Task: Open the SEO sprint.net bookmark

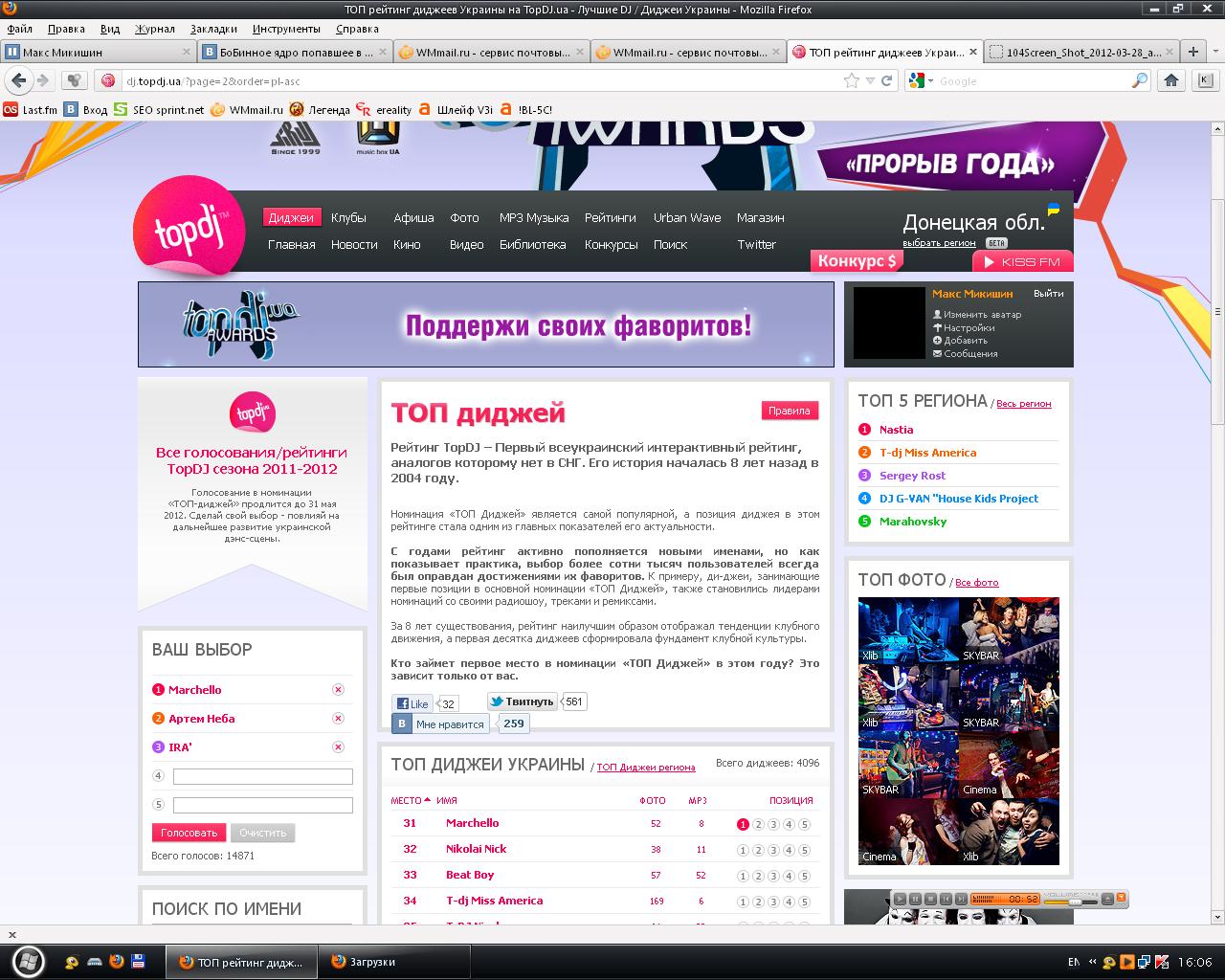Action: (159, 110)
